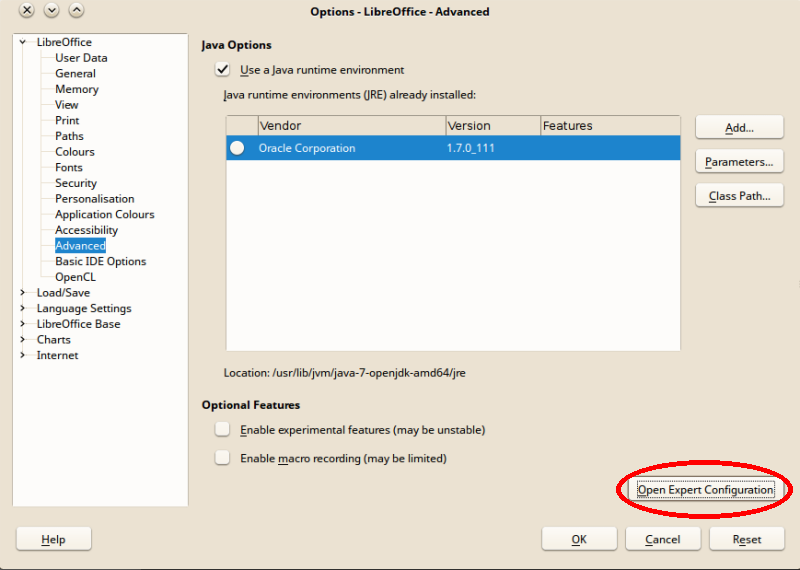Expand the LibreOffice Base tree node
The height and width of the screenshot is (570, 800).
[23, 324]
